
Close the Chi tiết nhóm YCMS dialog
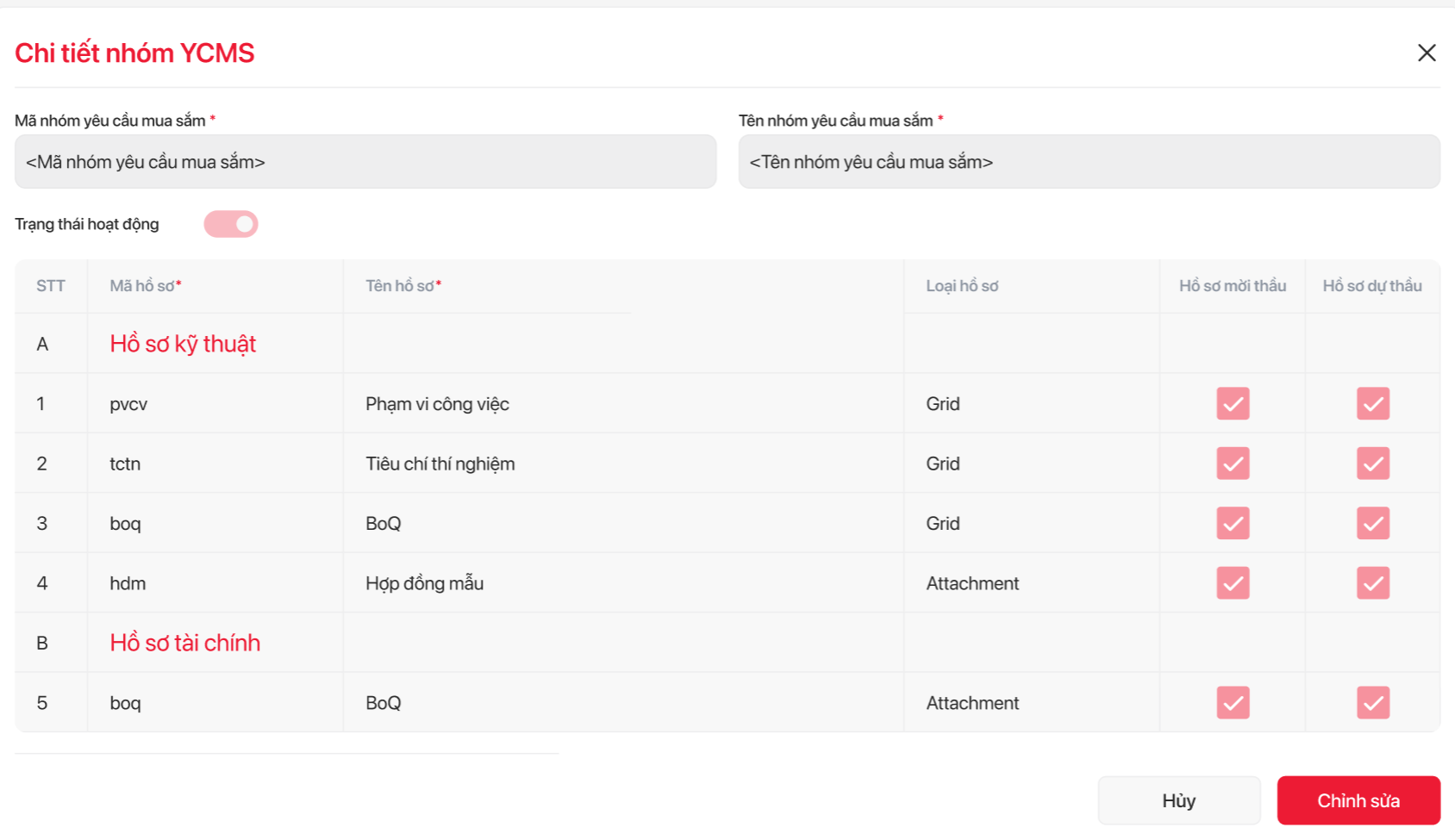[x=1427, y=53]
